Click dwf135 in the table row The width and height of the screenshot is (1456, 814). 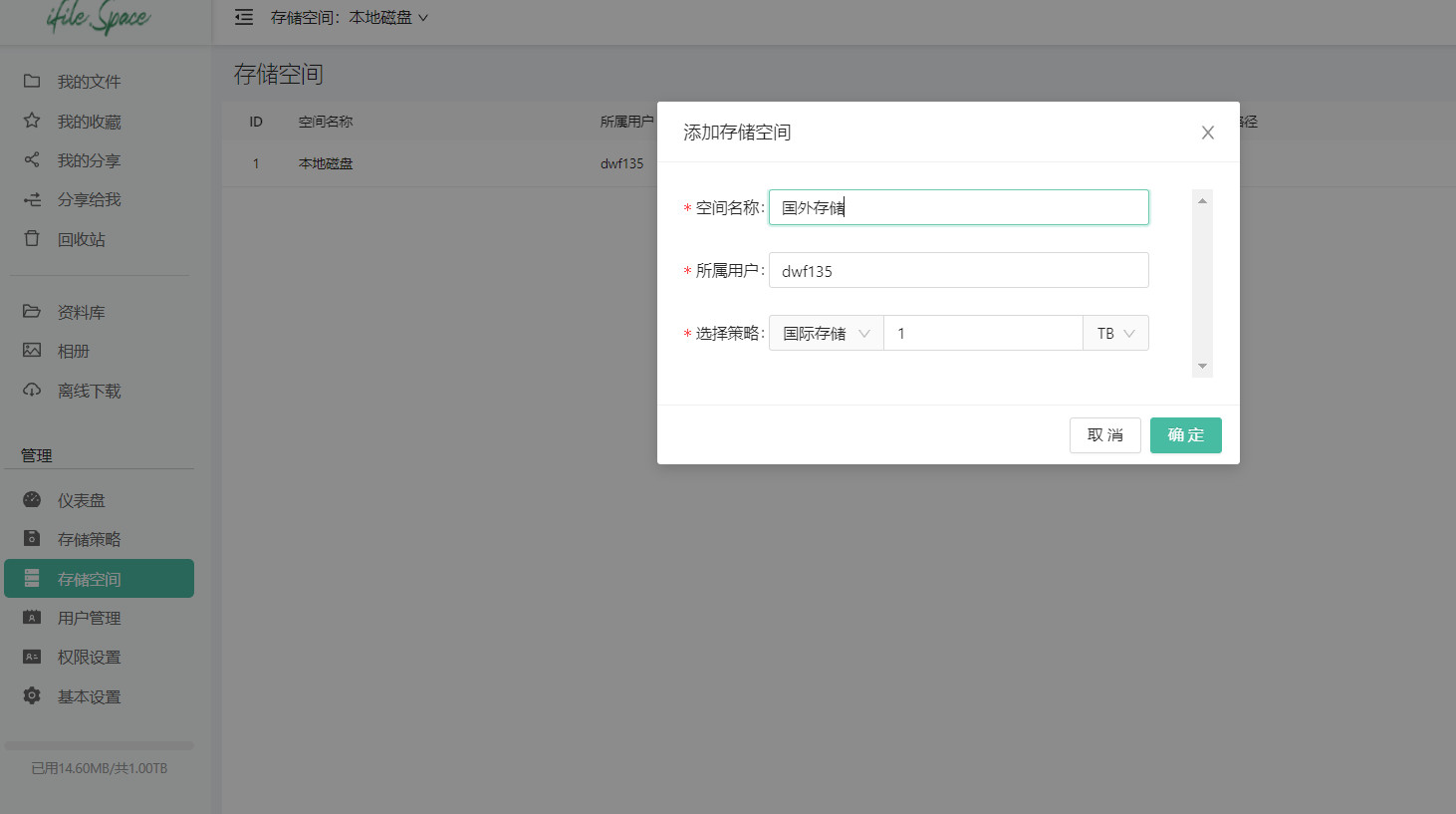click(621, 163)
